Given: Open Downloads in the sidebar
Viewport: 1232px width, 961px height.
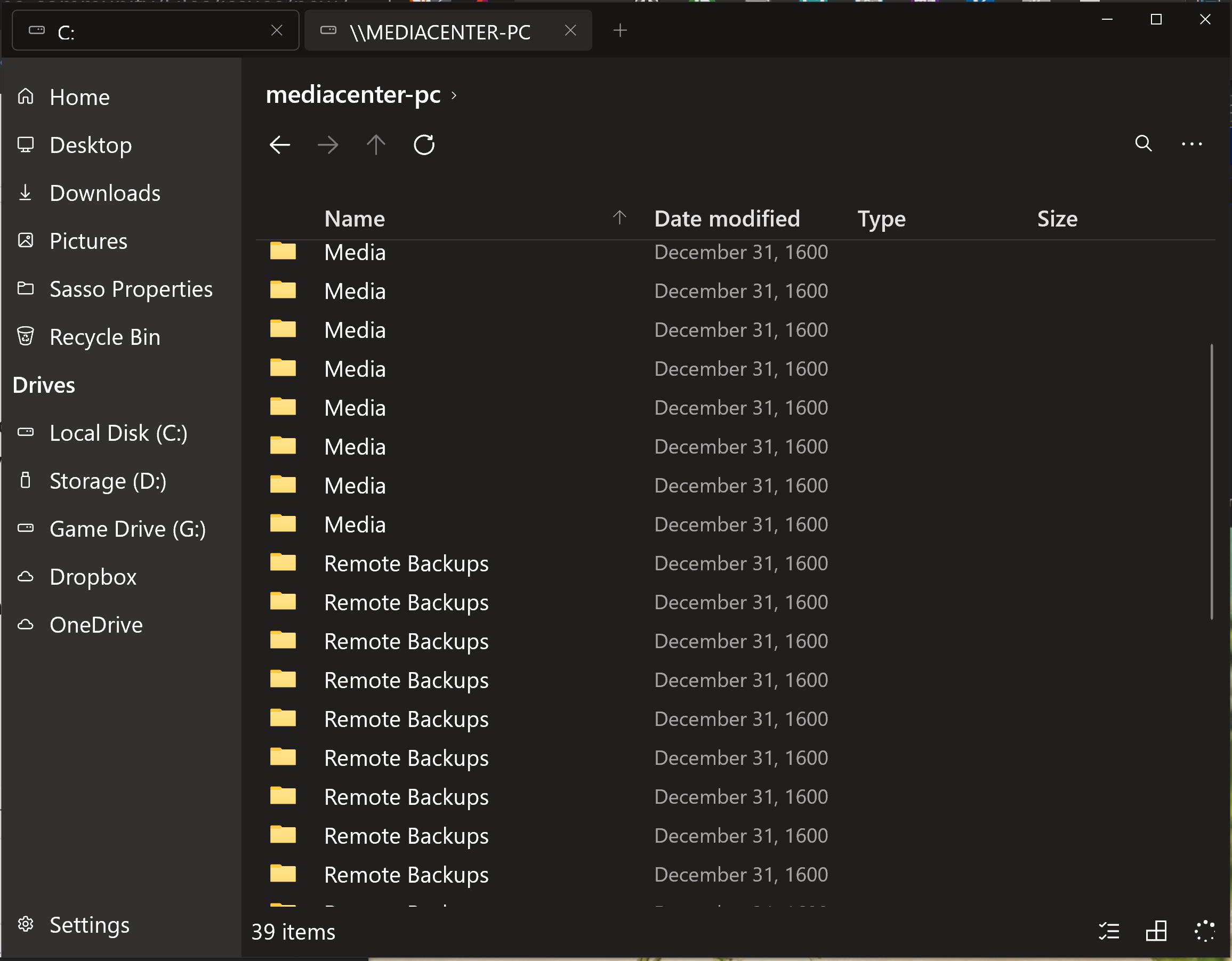Looking at the screenshot, I should (x=120, y=193).
